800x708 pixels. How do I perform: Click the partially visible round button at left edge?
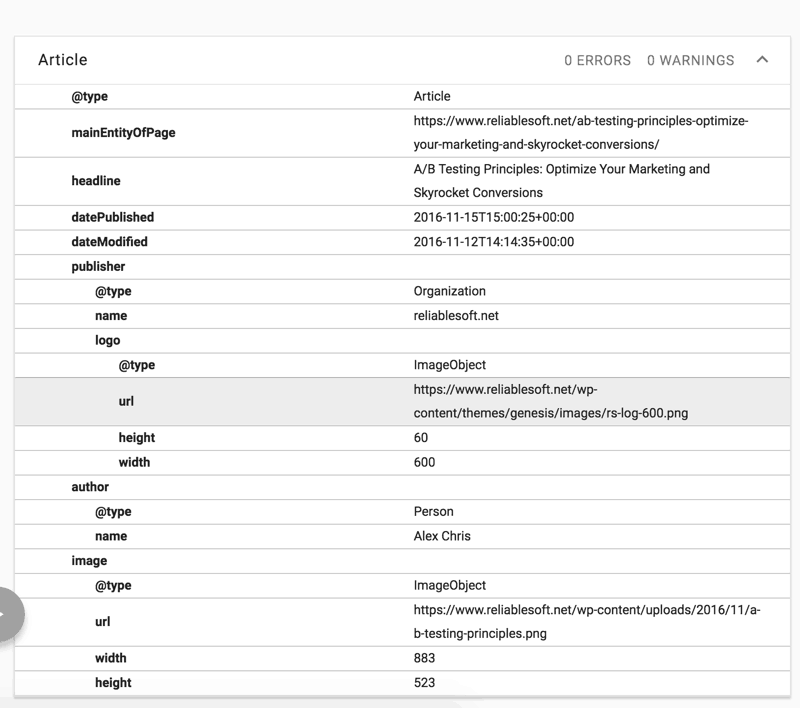coord(8,613)
